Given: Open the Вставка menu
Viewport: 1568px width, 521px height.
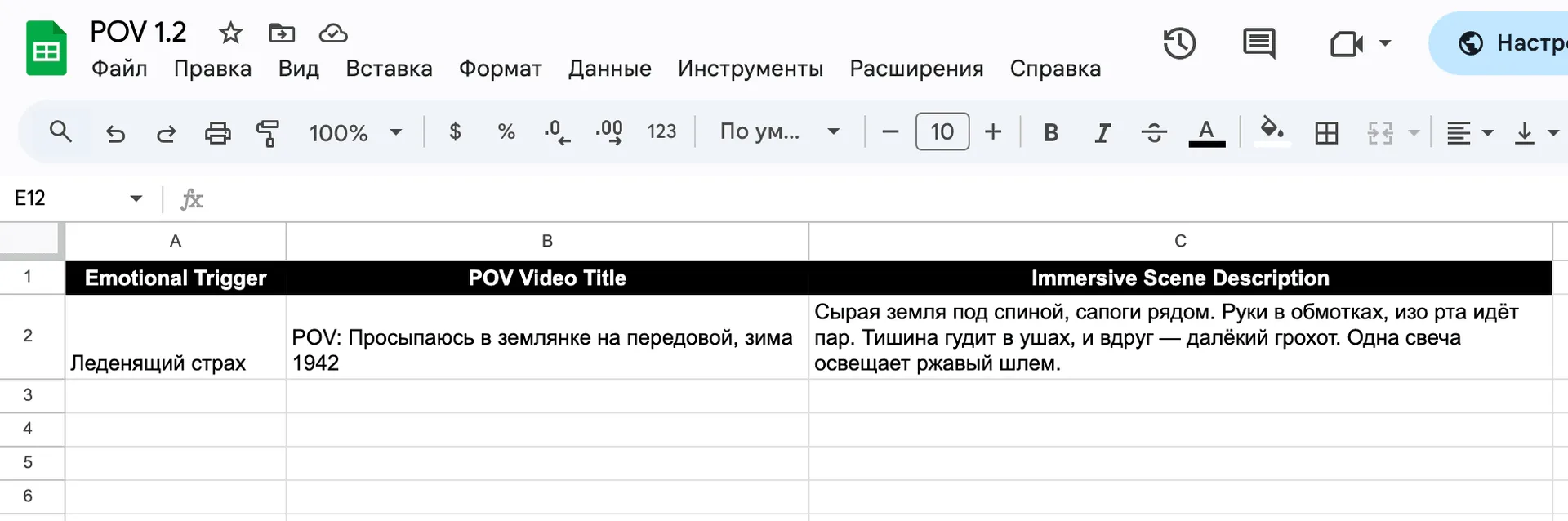Looking at the screenshot, I should coord(389,69).
